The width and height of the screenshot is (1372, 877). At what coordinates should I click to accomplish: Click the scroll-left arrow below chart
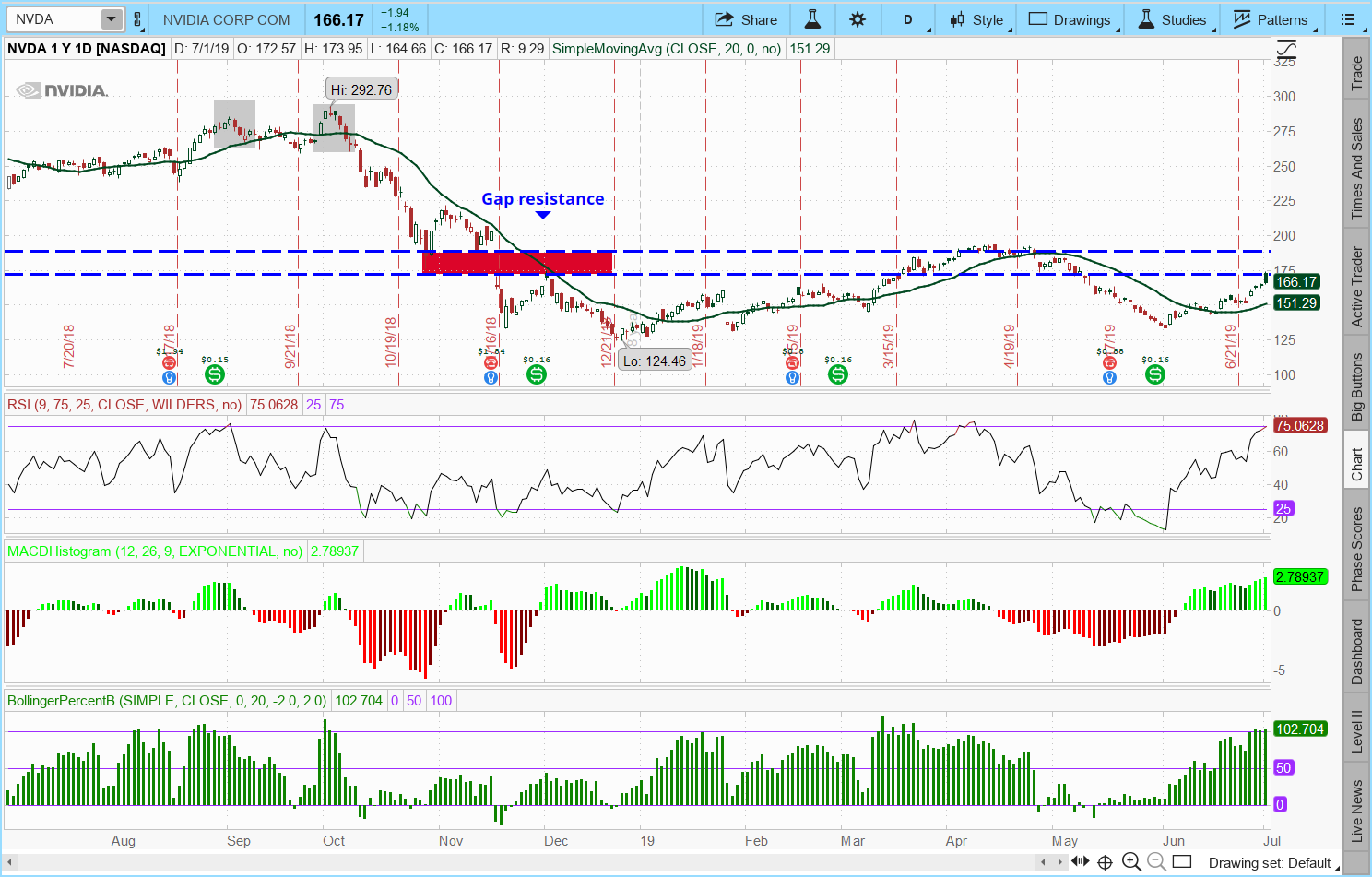coord(1043,862)
